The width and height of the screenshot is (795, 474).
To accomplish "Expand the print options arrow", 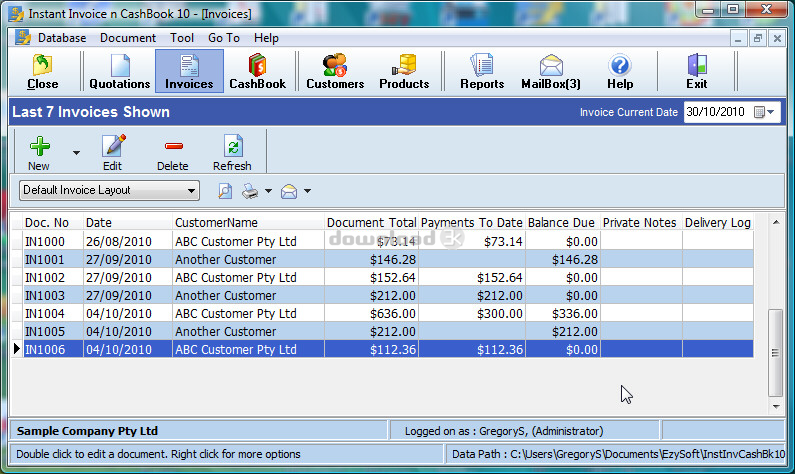I will [268, 191].
